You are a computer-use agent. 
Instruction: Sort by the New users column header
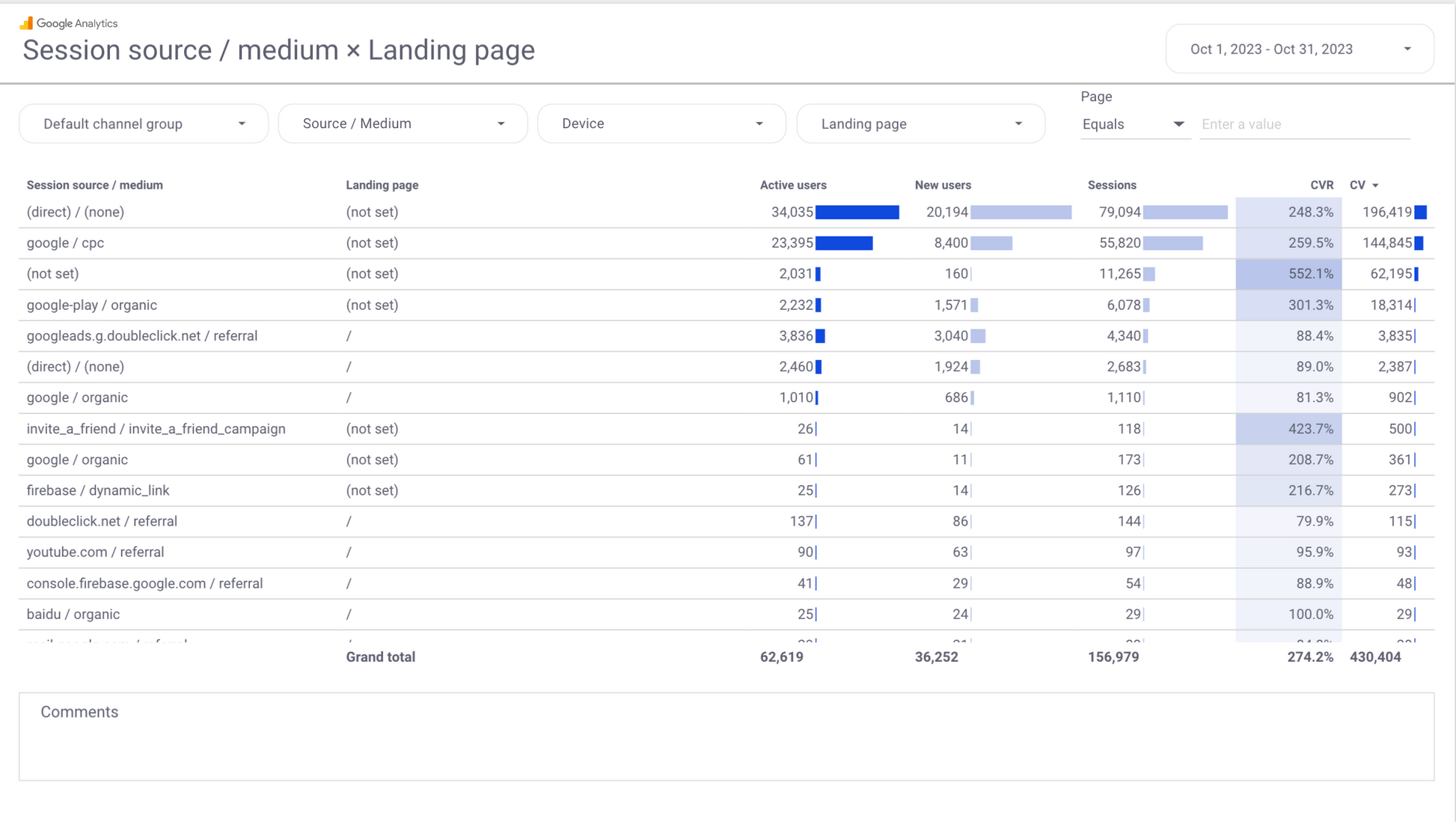pos(942,186)
